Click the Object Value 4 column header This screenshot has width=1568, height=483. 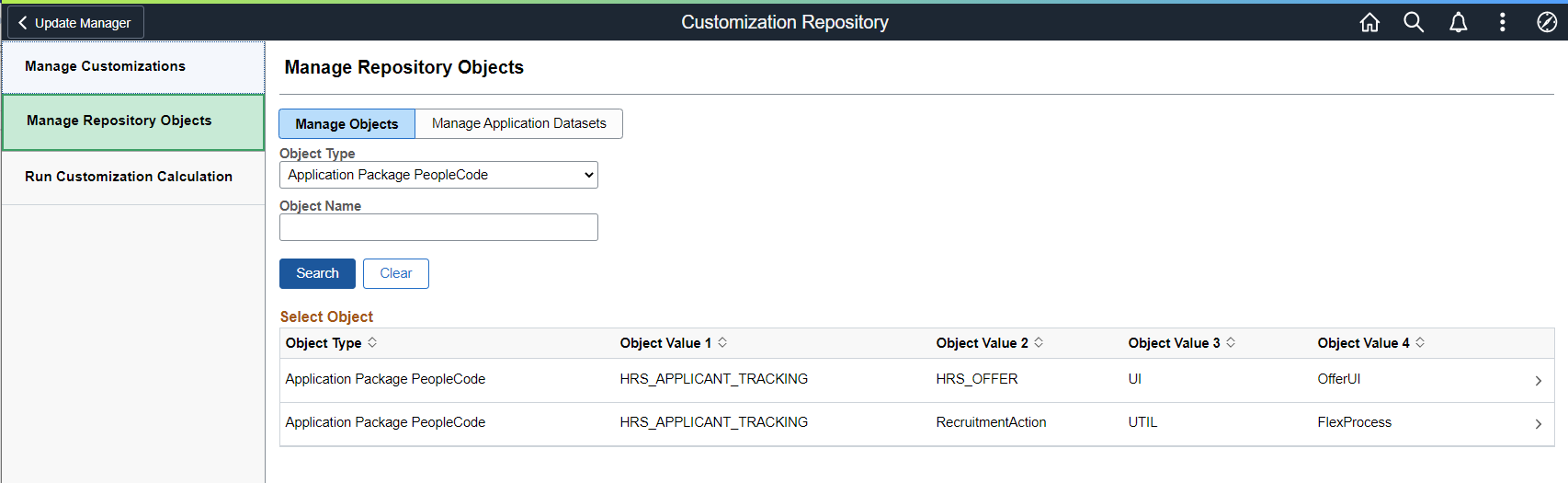(x=1363, y=343)
